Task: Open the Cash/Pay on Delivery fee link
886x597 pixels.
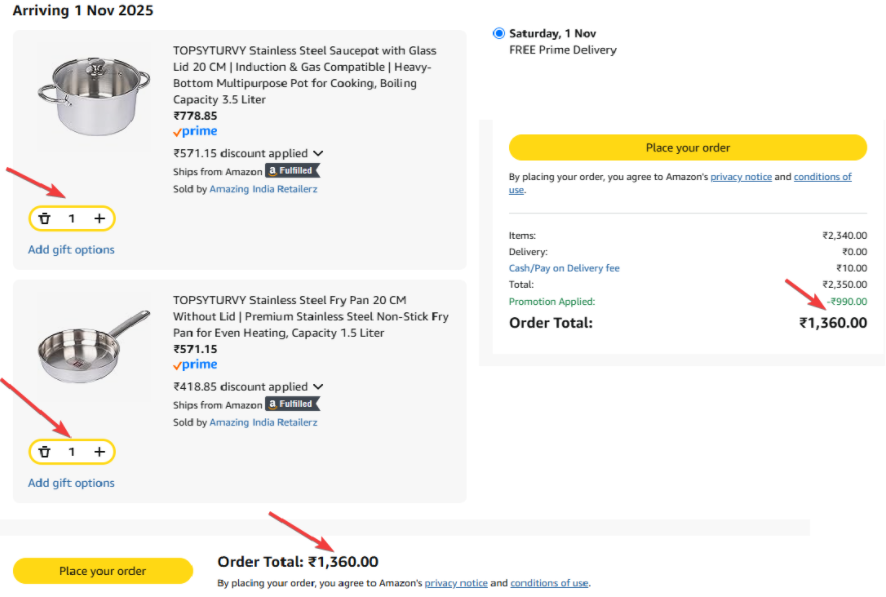Action: point(564,268)
